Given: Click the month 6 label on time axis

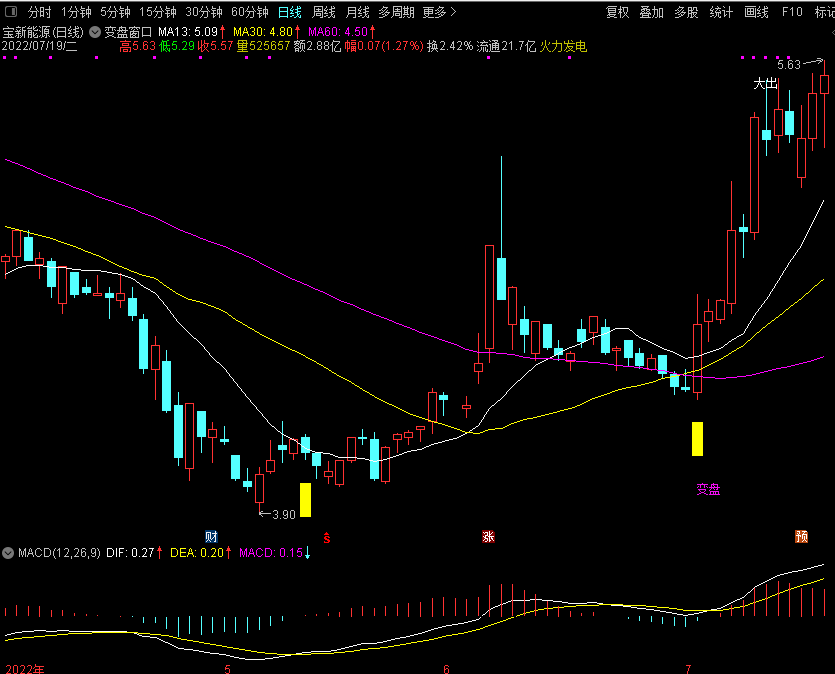Looking at the screenshot, I should [x=446, y=669].
